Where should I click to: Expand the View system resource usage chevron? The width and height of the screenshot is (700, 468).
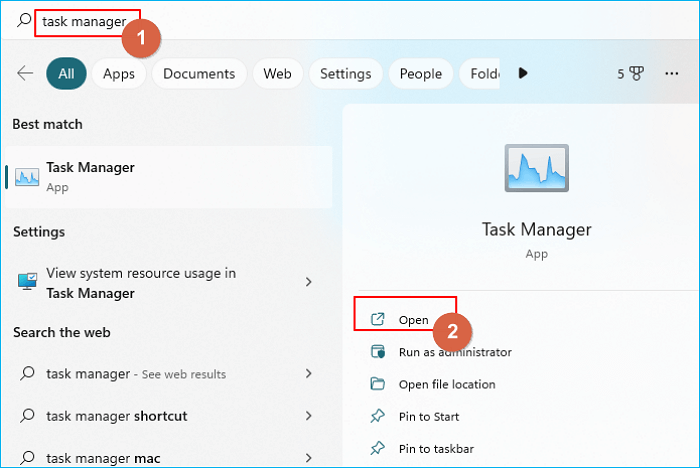click(x=308, y=282)
